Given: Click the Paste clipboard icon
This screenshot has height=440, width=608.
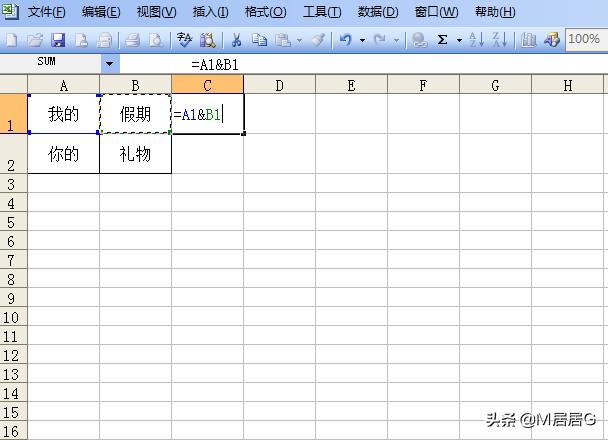Looking at the screenshot, I should point(283,40).
